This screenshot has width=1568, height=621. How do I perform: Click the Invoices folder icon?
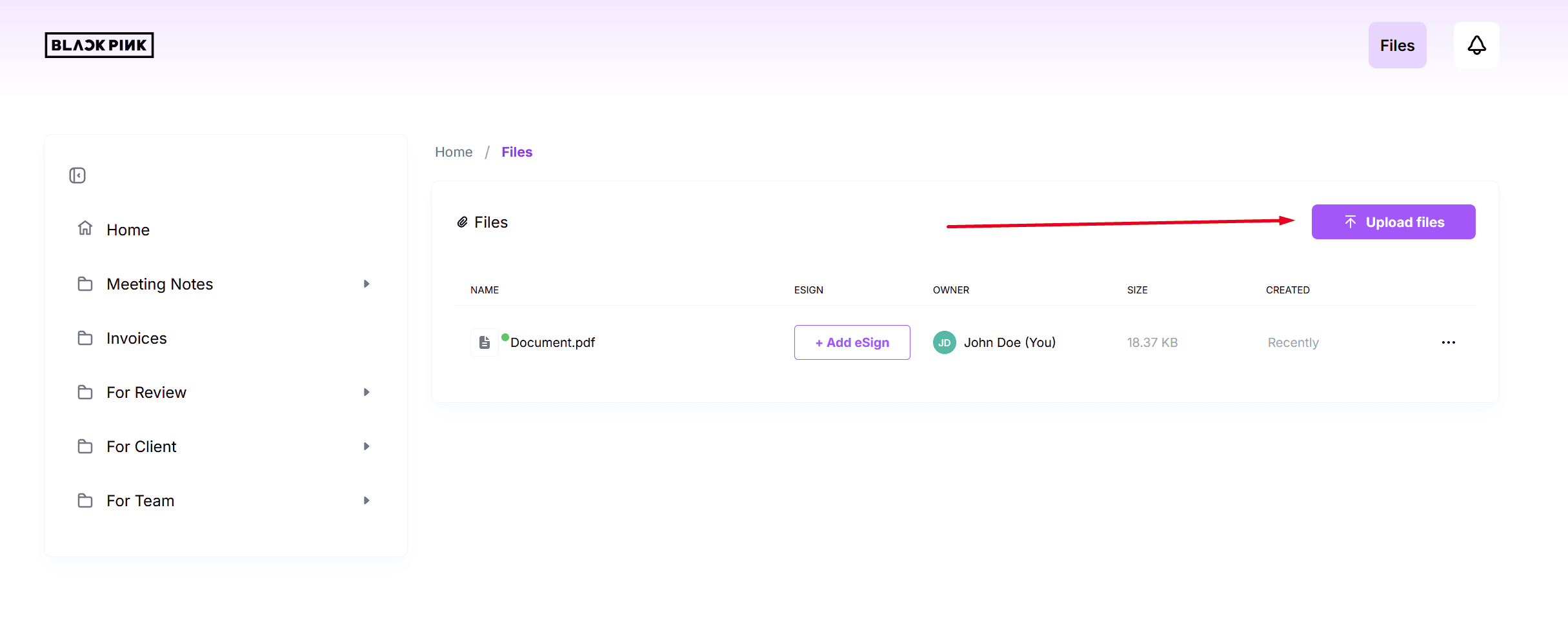coord(85,338)
